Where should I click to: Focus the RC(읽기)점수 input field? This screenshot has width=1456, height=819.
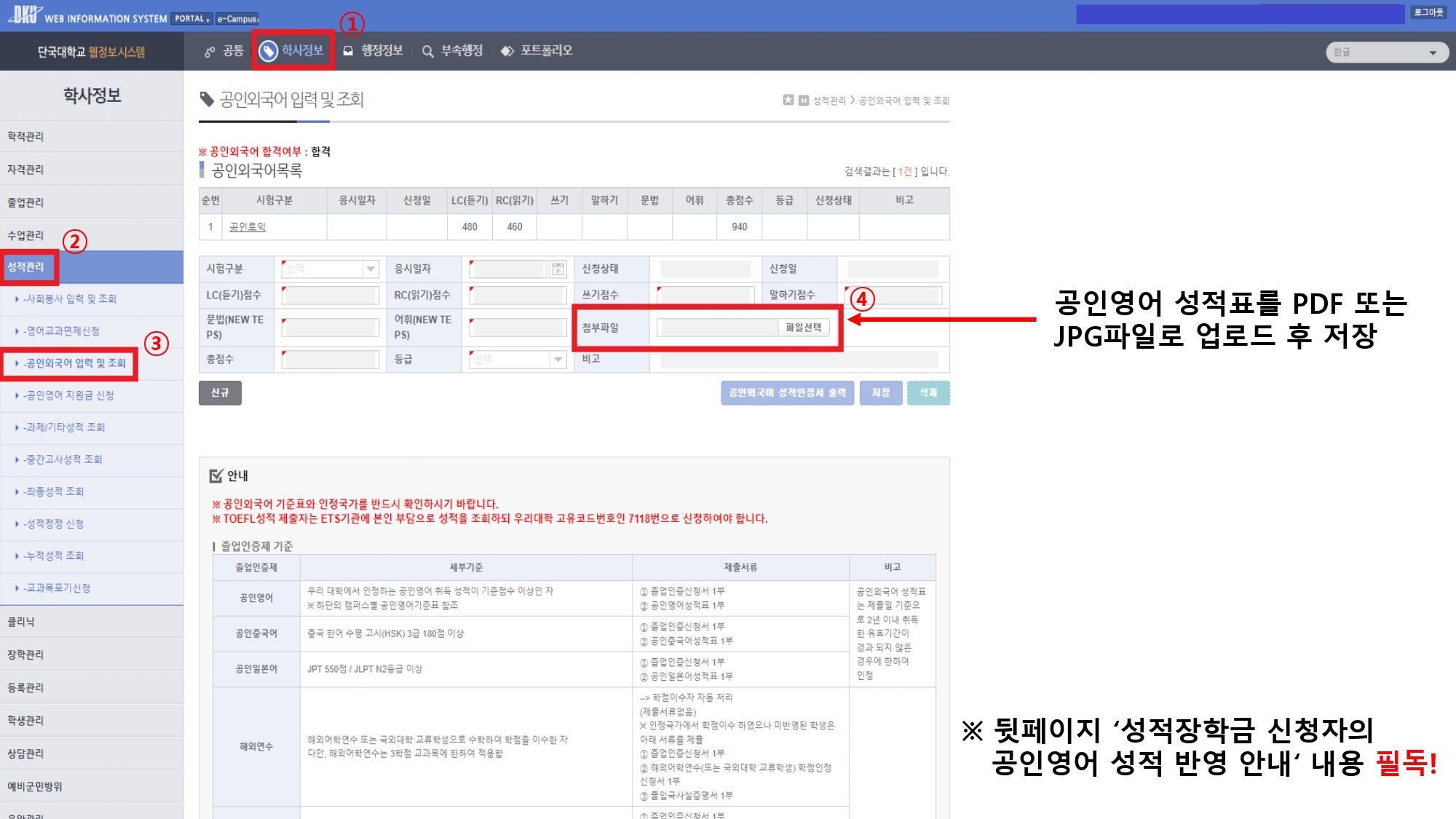(518, 296)
